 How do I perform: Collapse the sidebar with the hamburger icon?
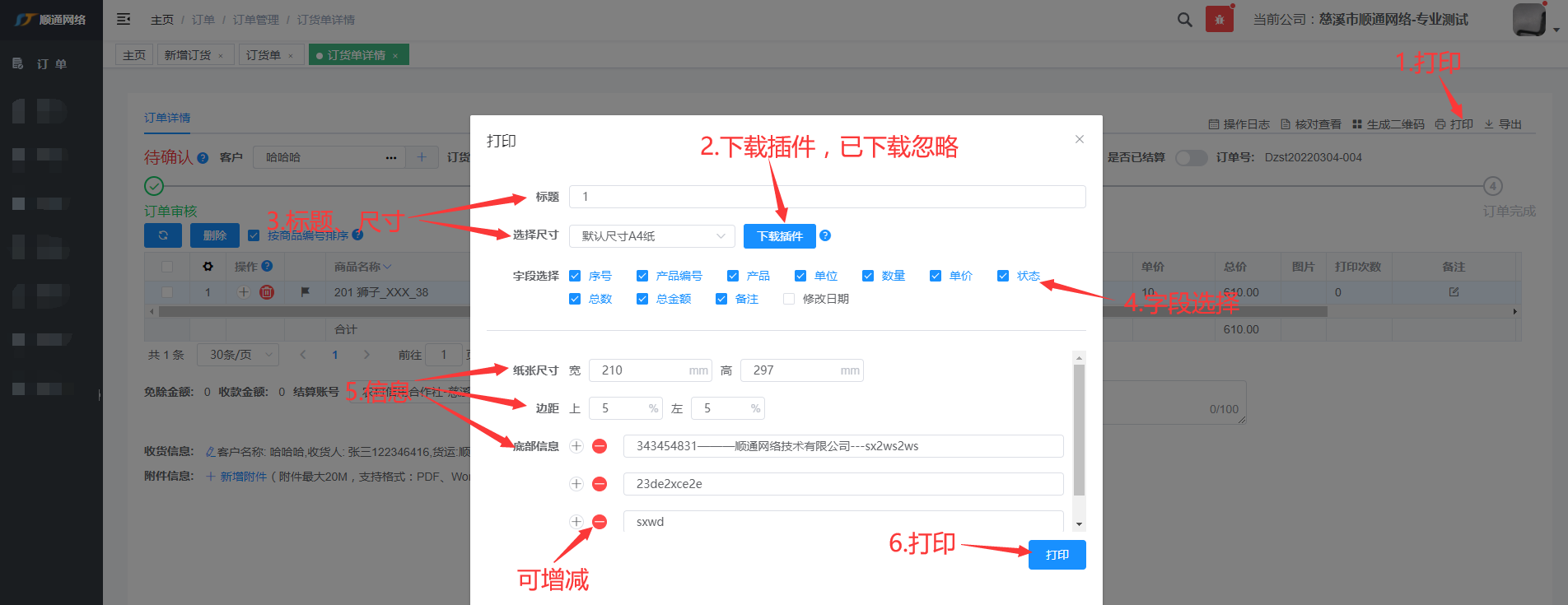pyautogui.click(x=124, y=19)
